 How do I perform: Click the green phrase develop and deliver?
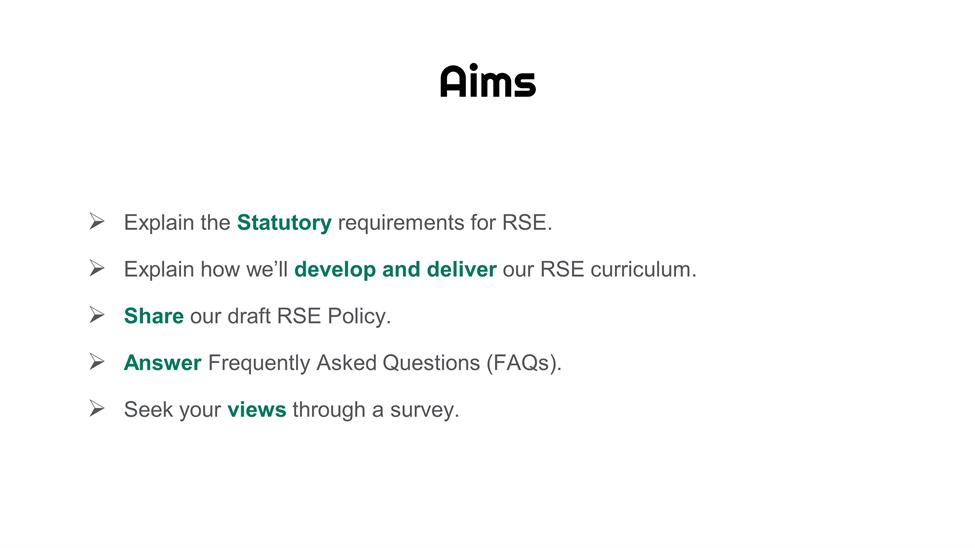[x=395, y=269]
